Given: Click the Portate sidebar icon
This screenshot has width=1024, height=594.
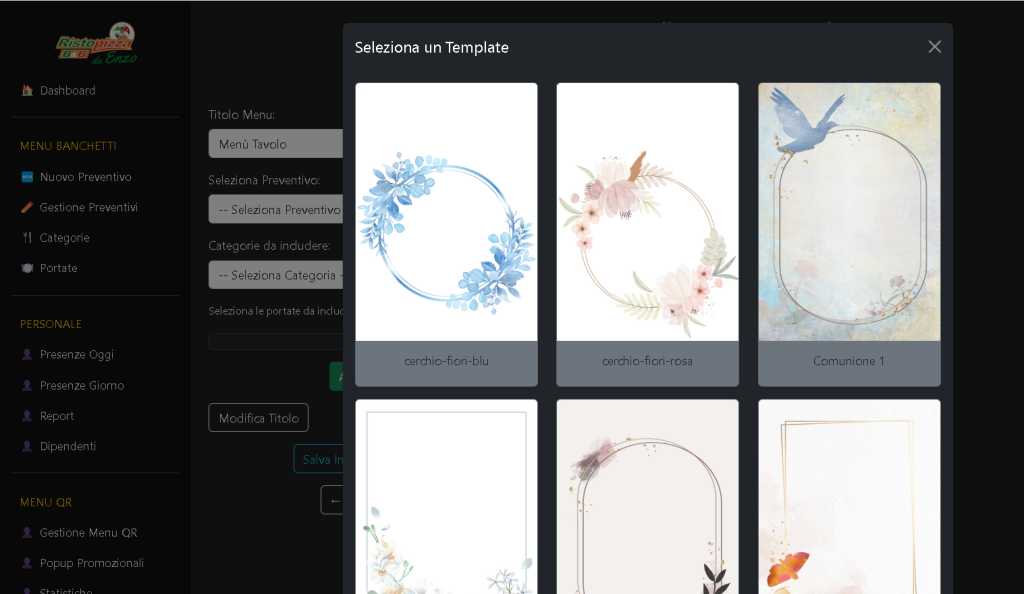Looking at the screenshot, I should pos(27,268).
